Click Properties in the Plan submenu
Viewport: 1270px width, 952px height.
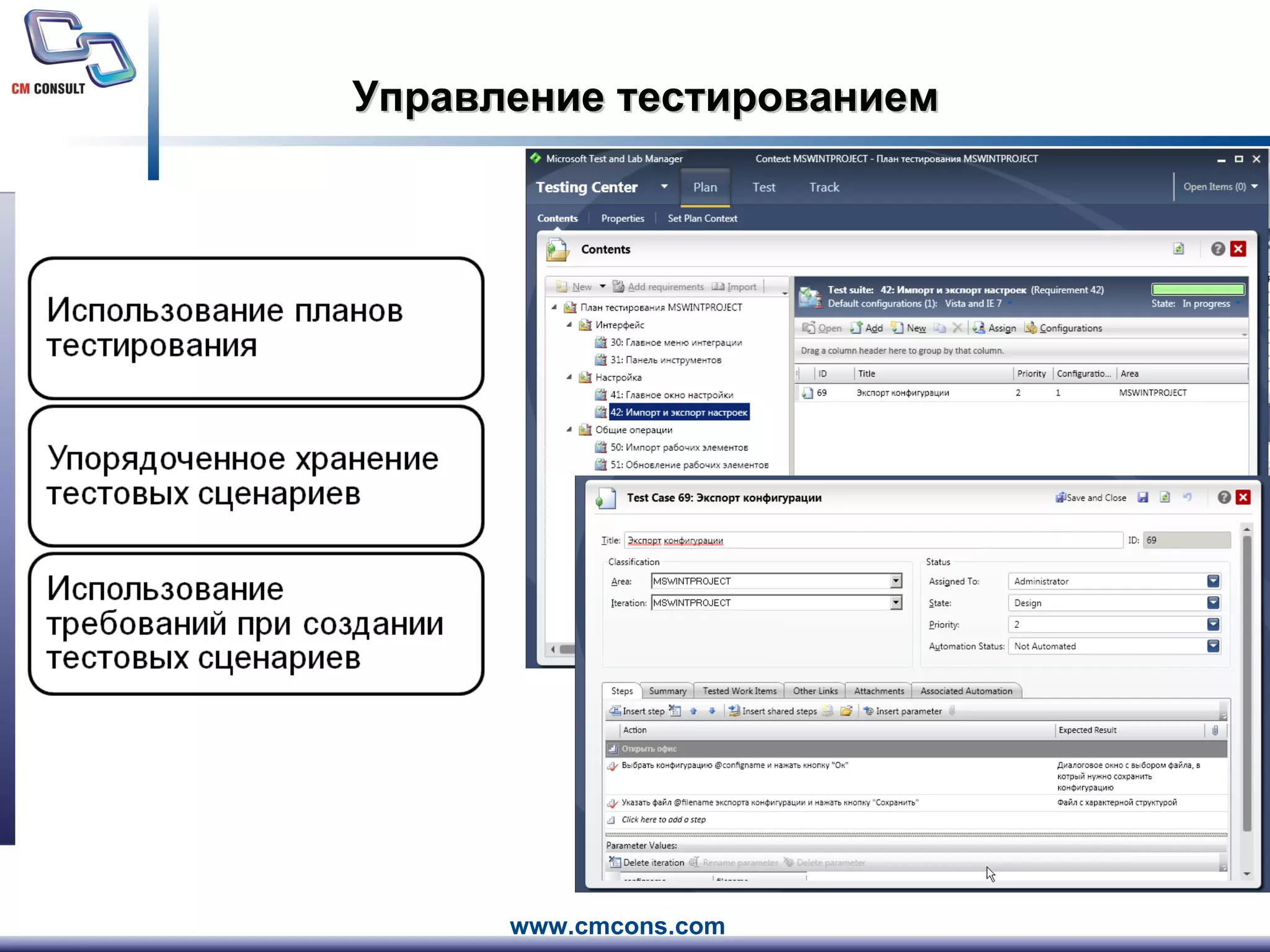point(623,218)
